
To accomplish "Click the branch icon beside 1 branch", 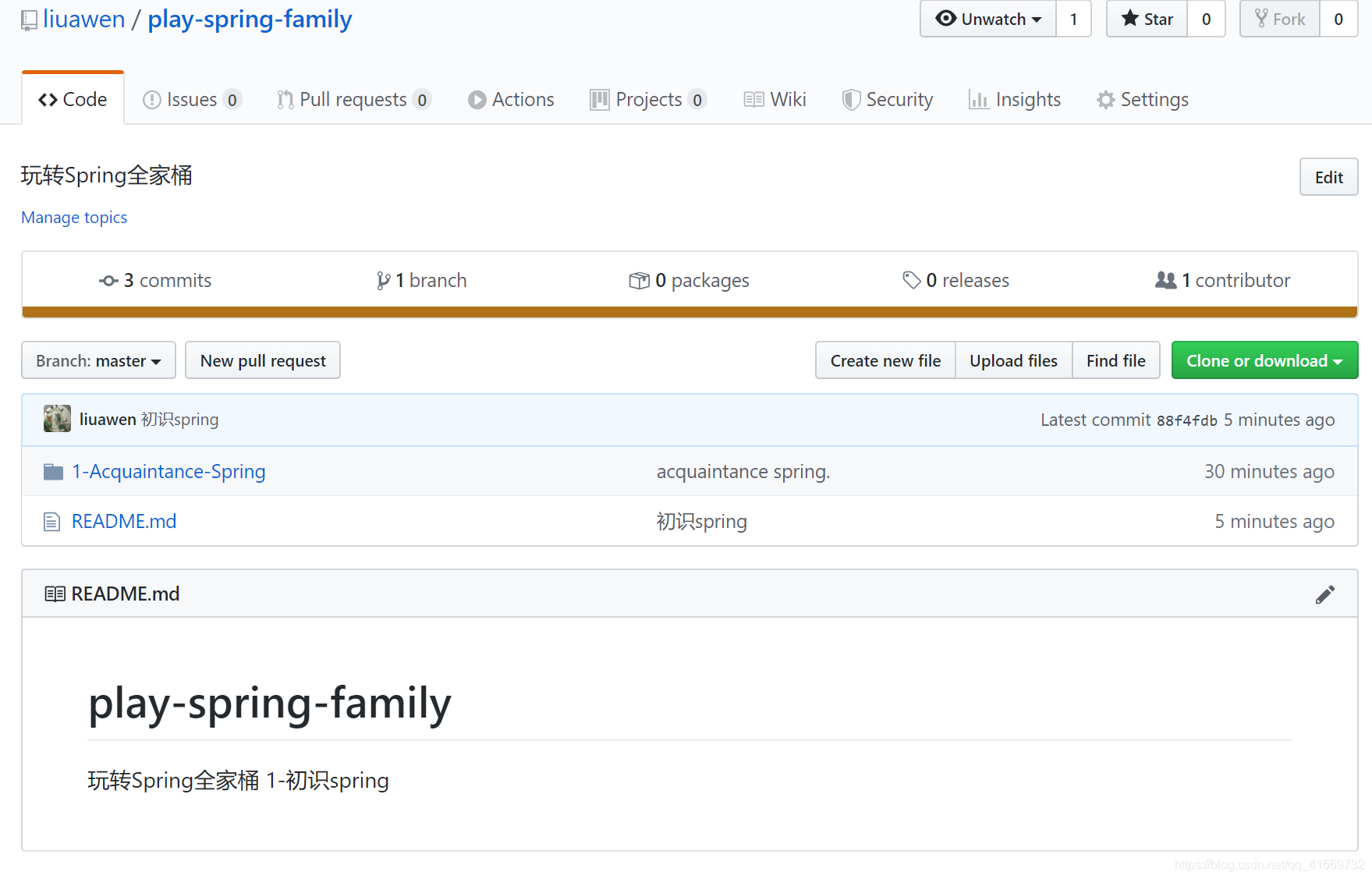I will pos(383,281).
